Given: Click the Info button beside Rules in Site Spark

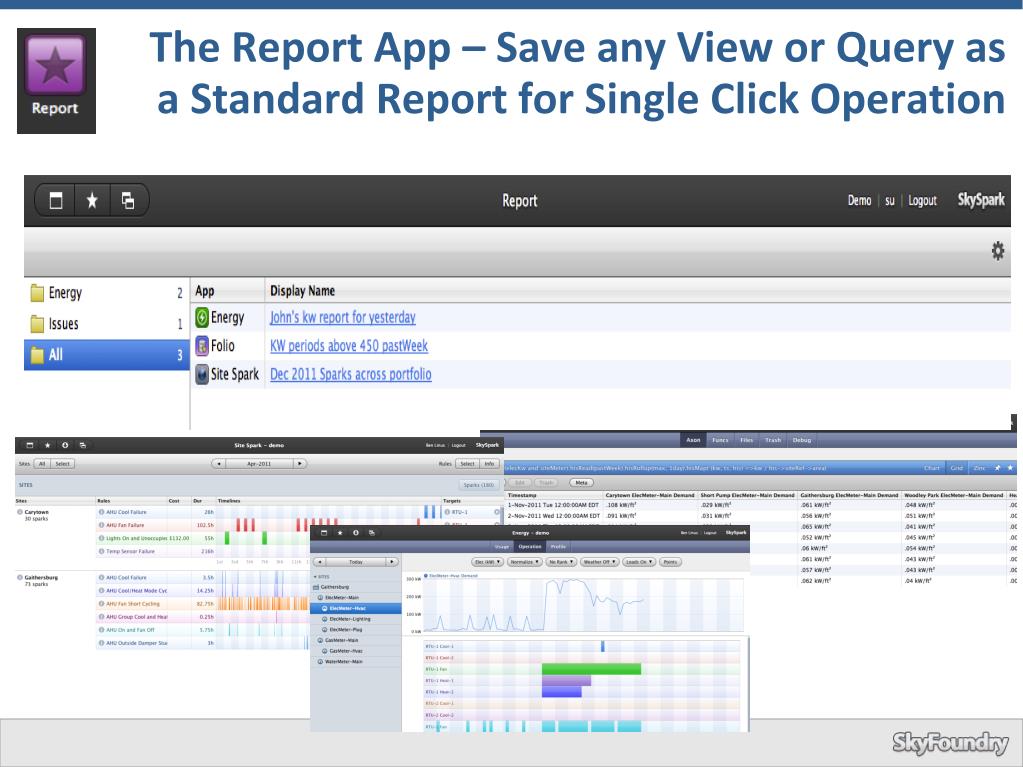Looking at the screenshot, I should click(x=489, y=464).
